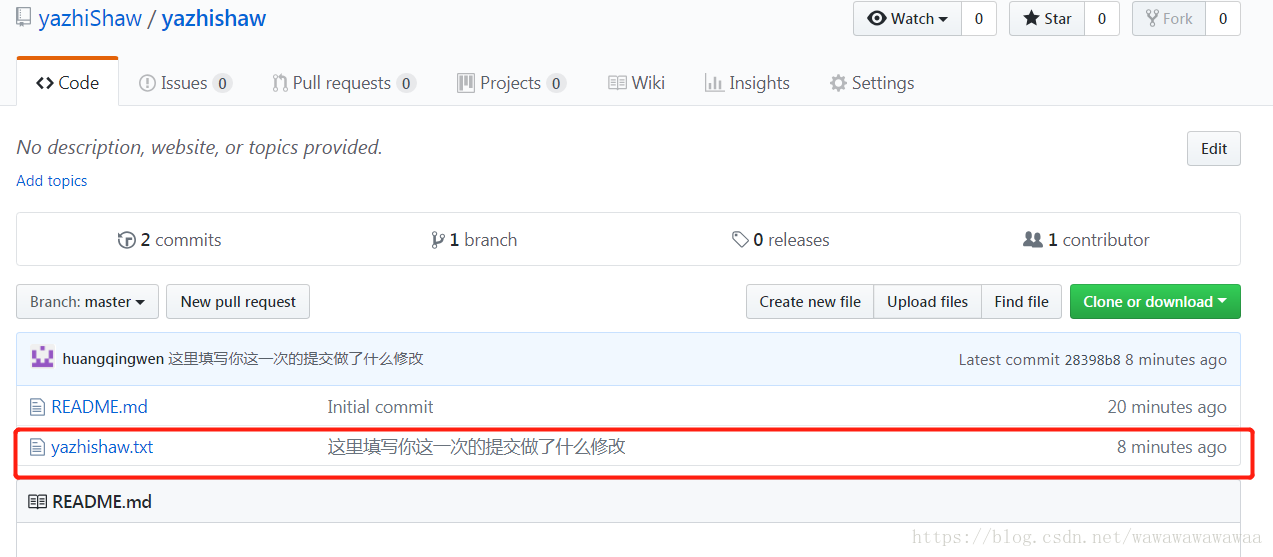The height and width of the screenshot is (557, 1273).
Task: Click the book icon in README.md header
Action: click(37, 502)
